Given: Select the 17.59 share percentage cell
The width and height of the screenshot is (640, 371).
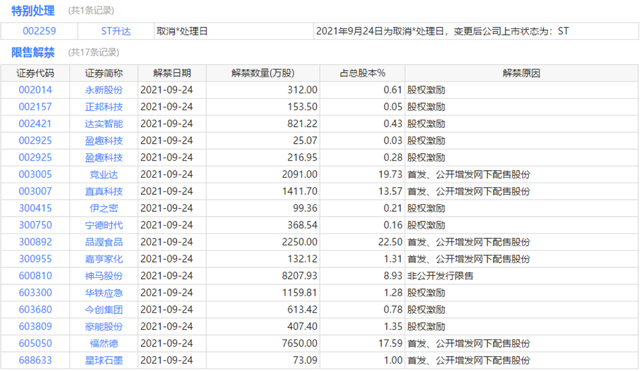Looking at the screenshot, I should [x=362, y=343].
